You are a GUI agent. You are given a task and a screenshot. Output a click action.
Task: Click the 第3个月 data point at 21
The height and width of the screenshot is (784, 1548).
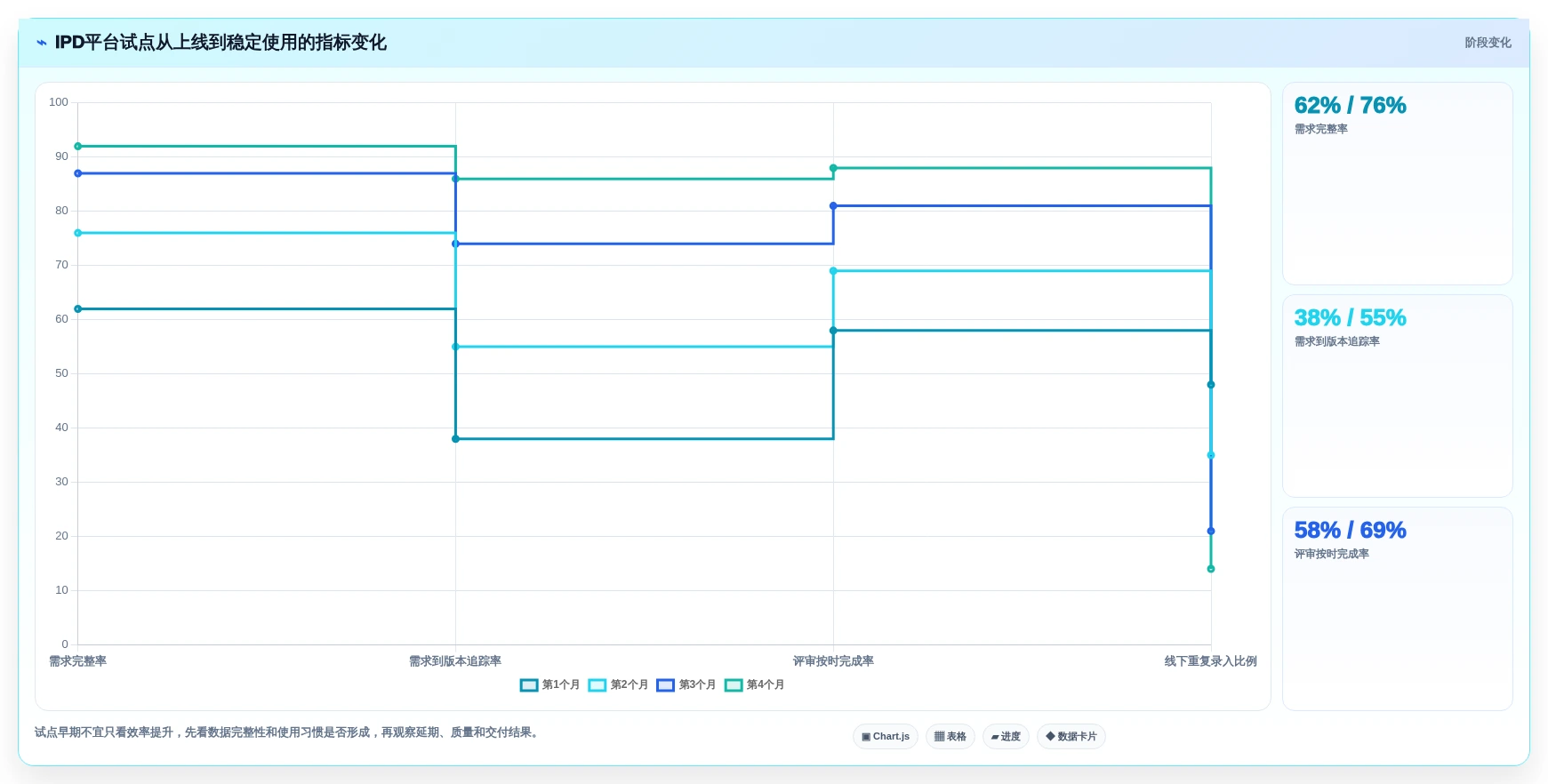(1211, 532)
